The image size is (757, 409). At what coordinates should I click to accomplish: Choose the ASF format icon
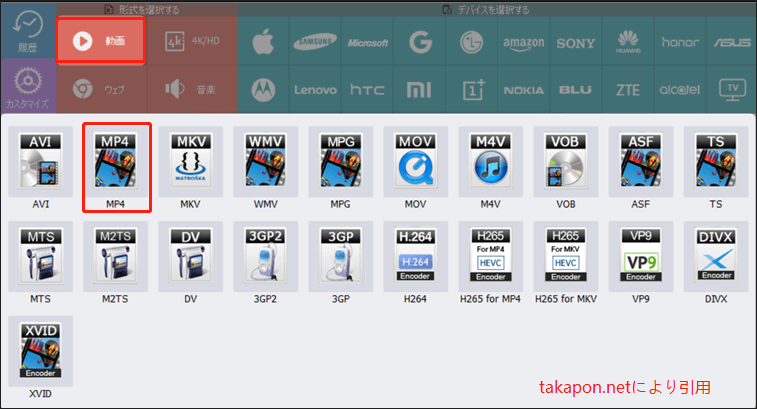pyautogui.click(x=641, y=162)
